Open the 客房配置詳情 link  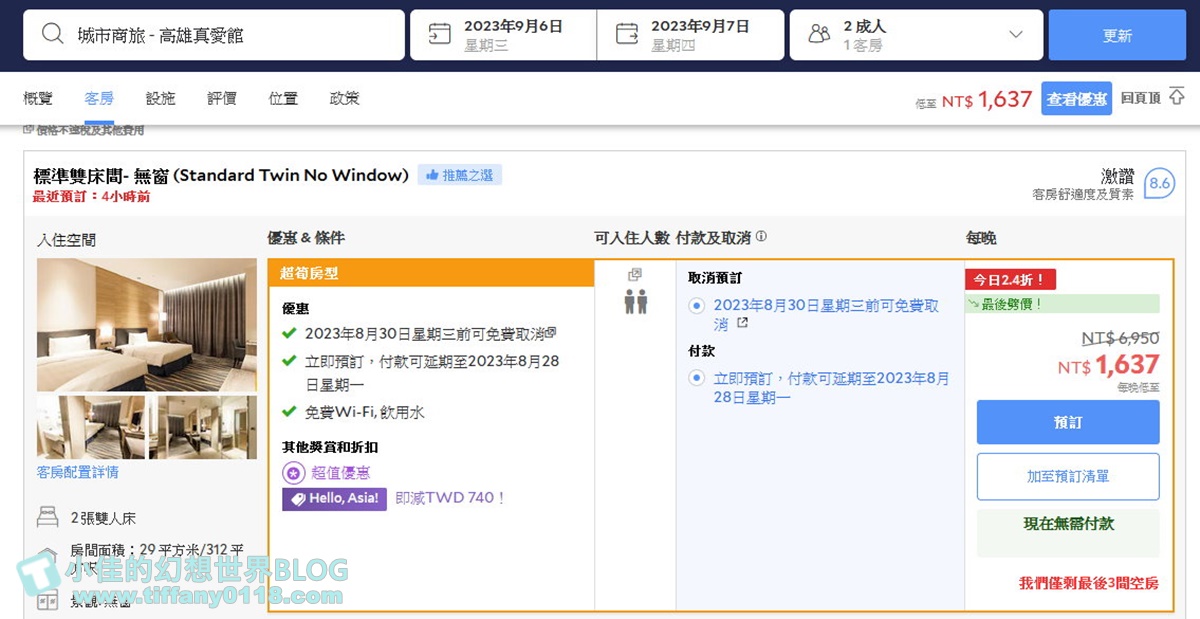coord(78,472)
